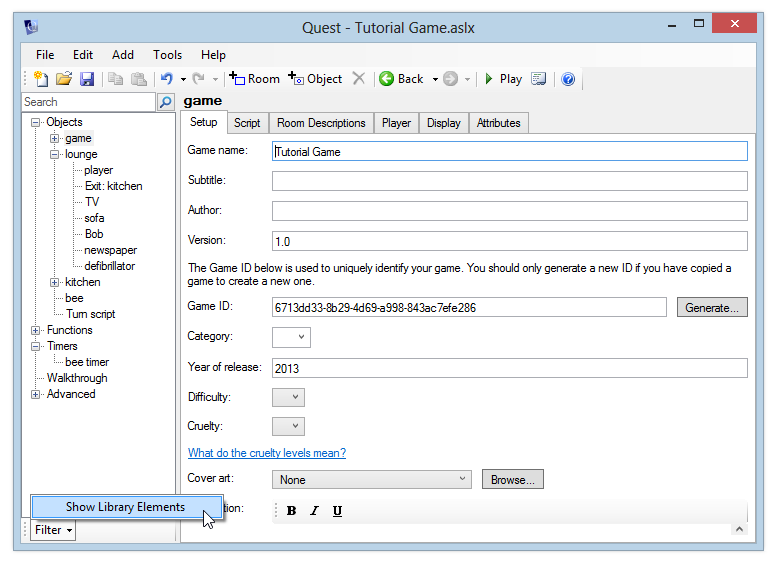777x566 pixels.
Task: Expand the Functions tree node
Action: [35, 330]
